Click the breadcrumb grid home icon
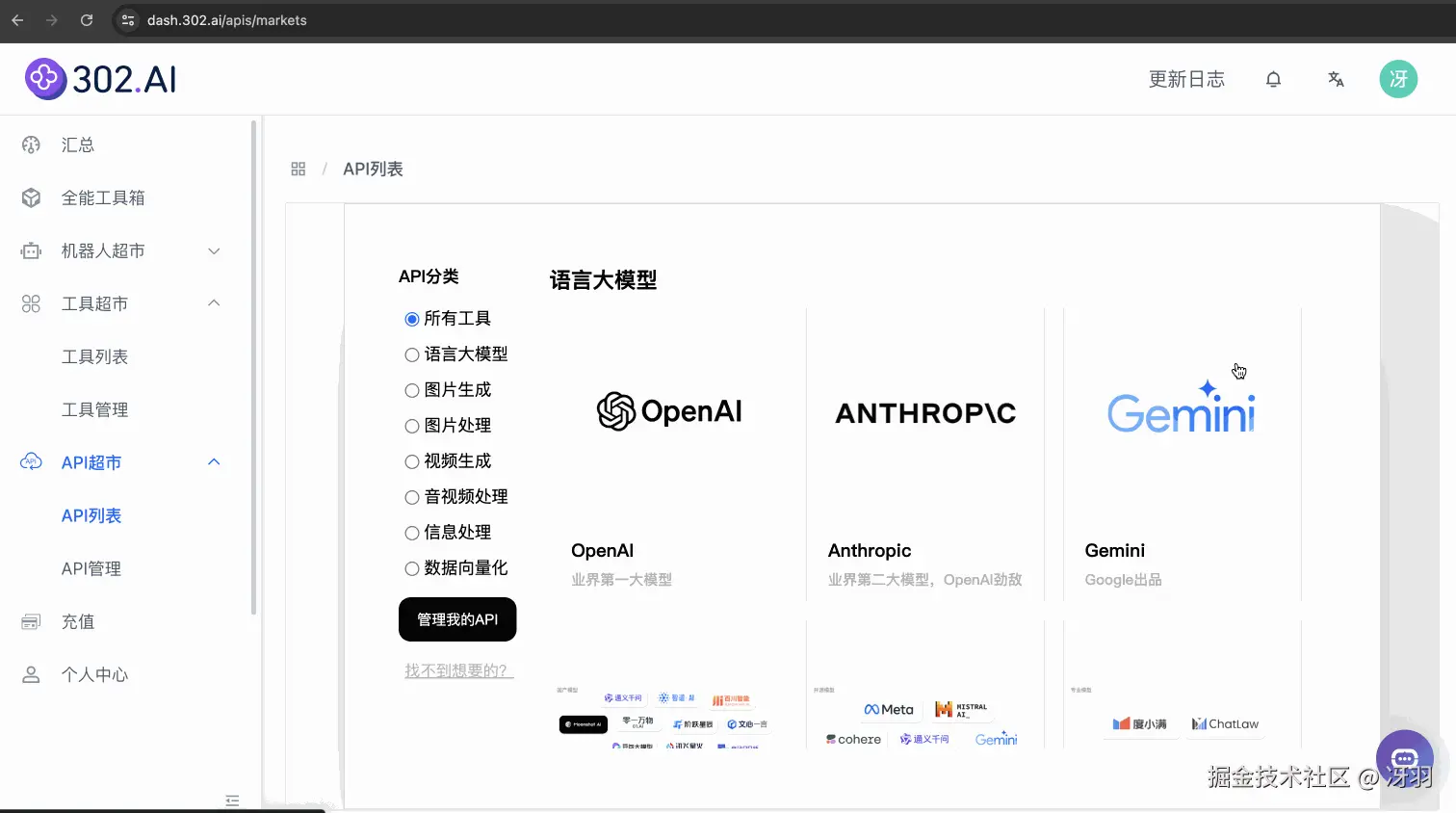 (x=299, y=169)
